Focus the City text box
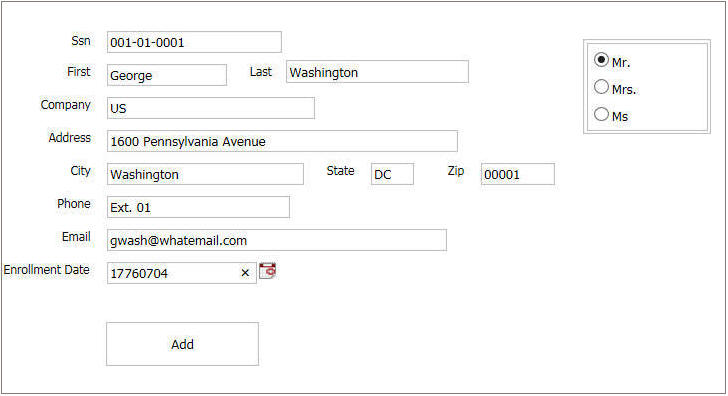The height and width of the screenshot is (396, 728). click(205, 174)
